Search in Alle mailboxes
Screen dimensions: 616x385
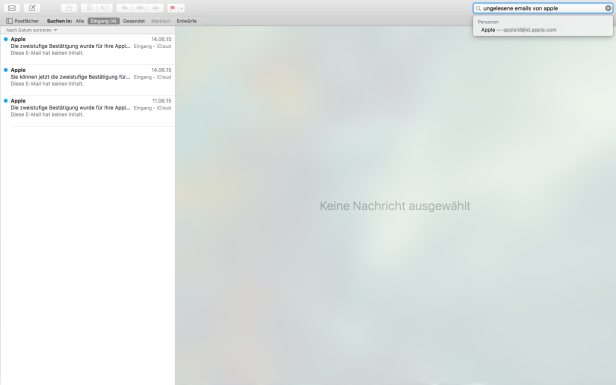80,21
